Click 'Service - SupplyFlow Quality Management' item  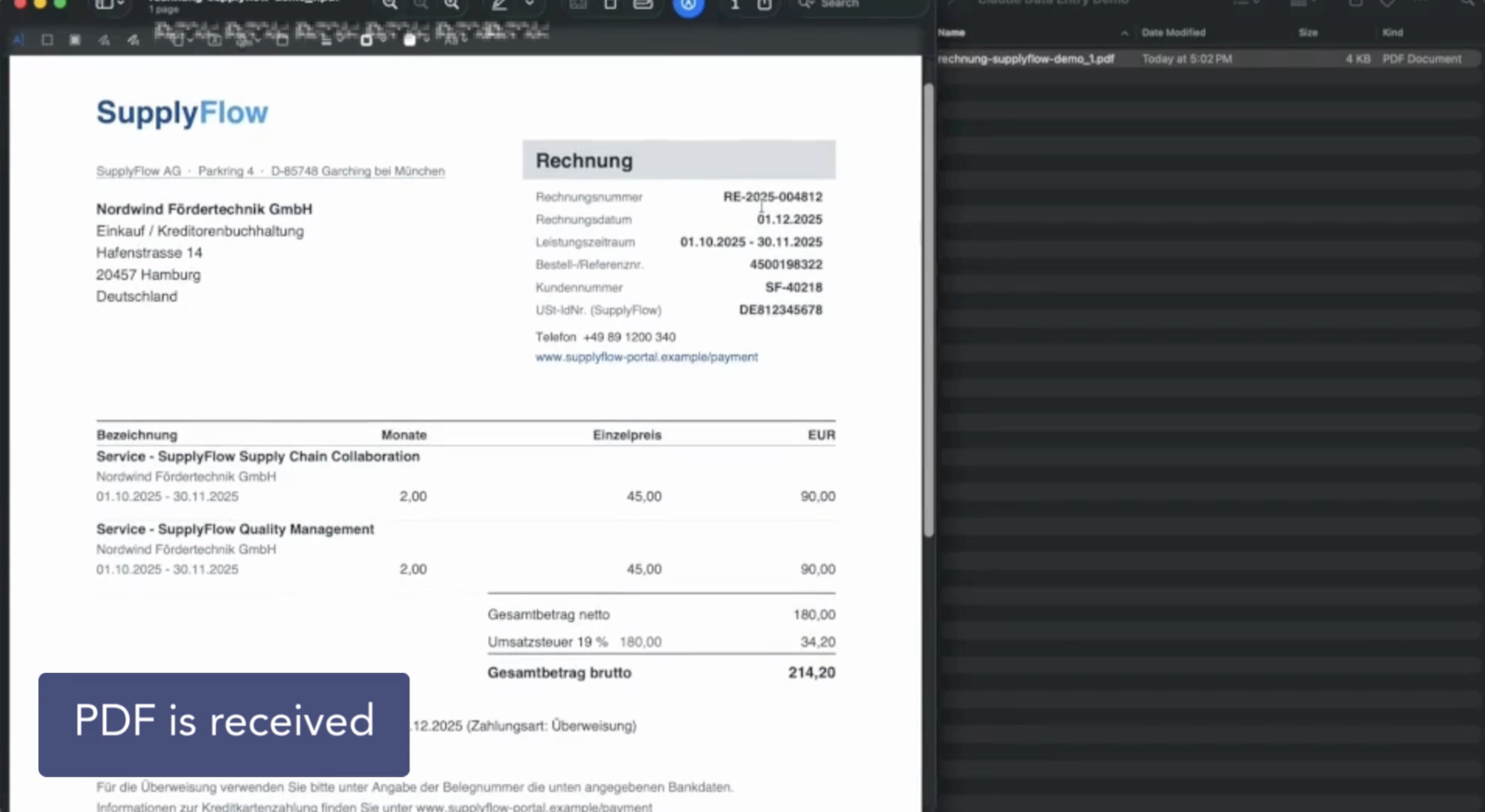235,529
